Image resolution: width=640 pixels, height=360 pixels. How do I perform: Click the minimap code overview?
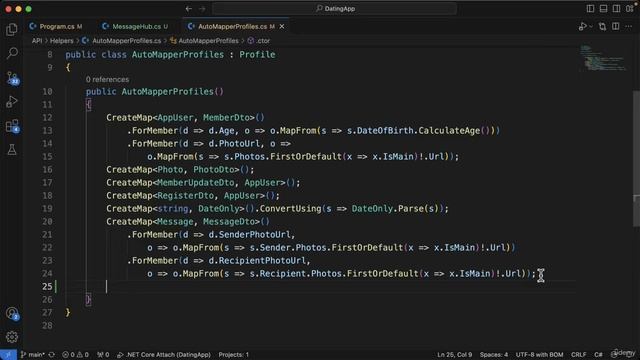tap(604, 58)
